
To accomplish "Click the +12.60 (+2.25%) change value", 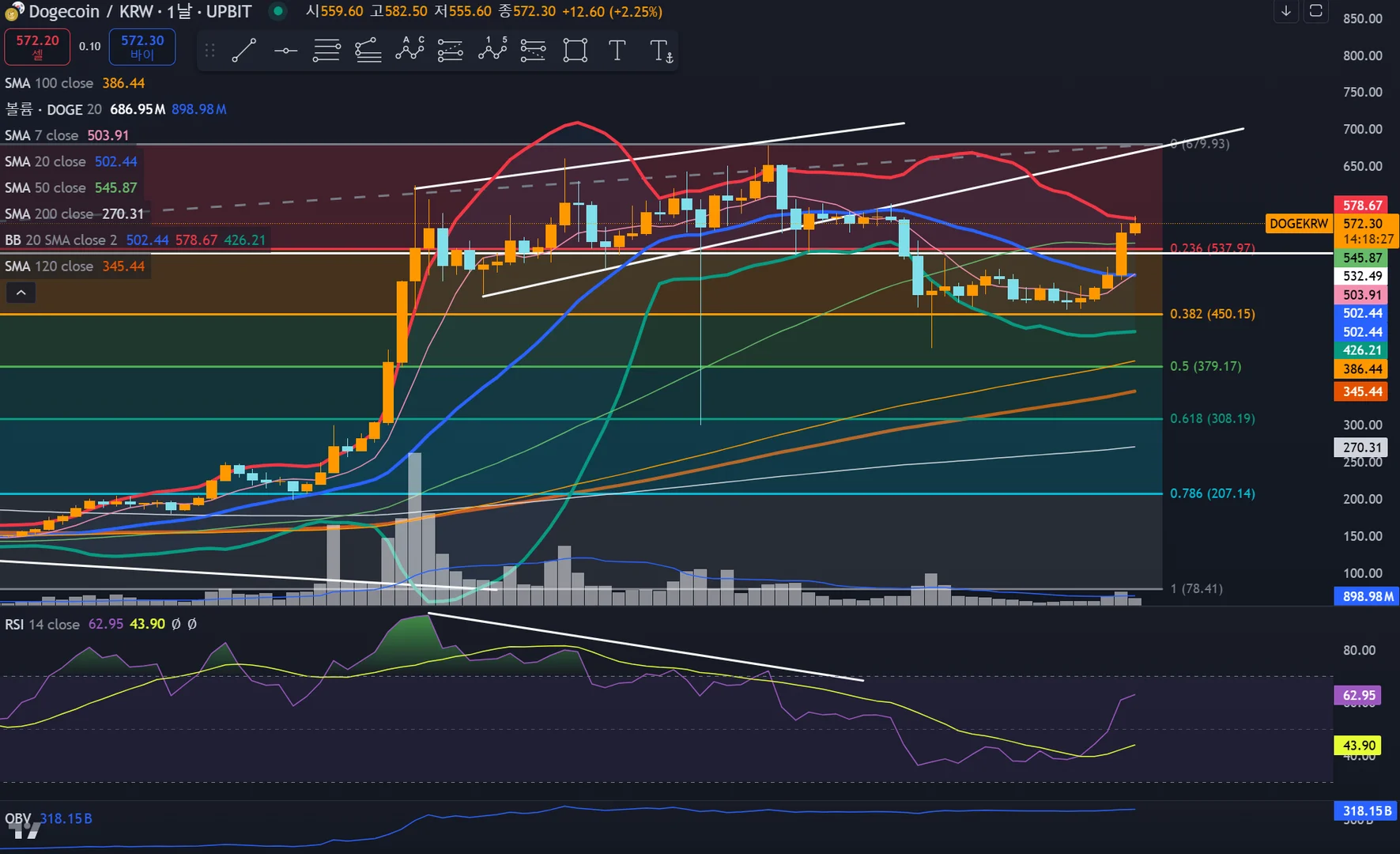I will coord(612,12).
